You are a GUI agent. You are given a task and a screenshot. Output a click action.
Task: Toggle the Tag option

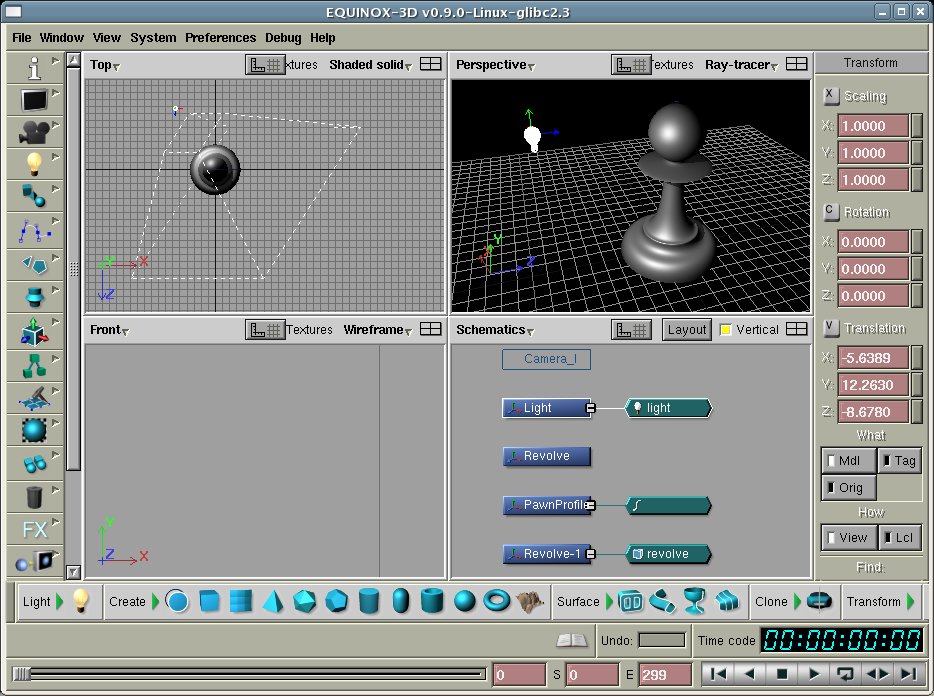click(x=899, y=461)
